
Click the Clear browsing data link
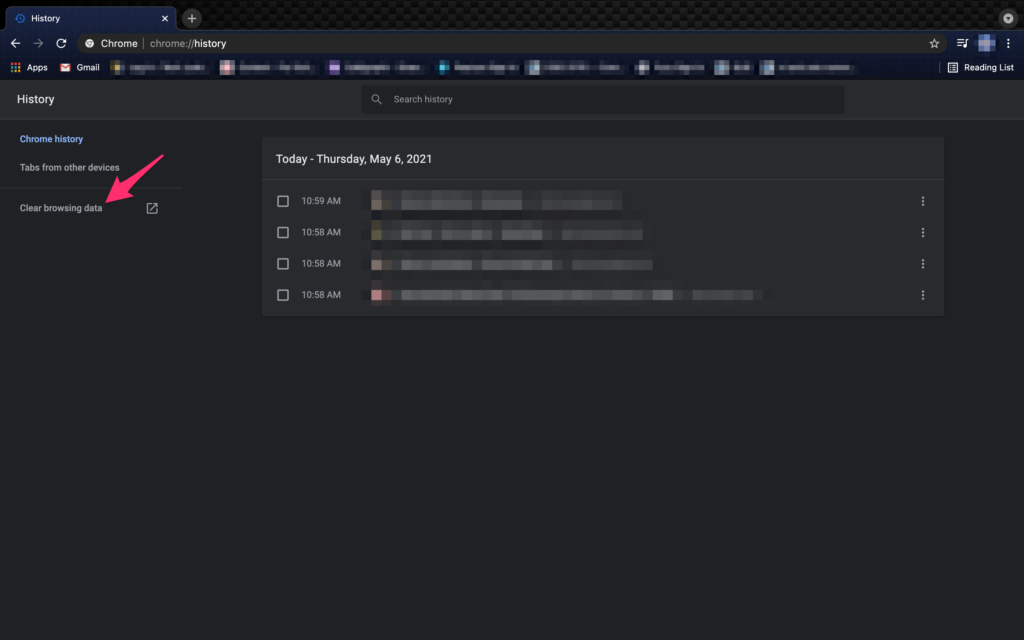[x=61, y=208]
